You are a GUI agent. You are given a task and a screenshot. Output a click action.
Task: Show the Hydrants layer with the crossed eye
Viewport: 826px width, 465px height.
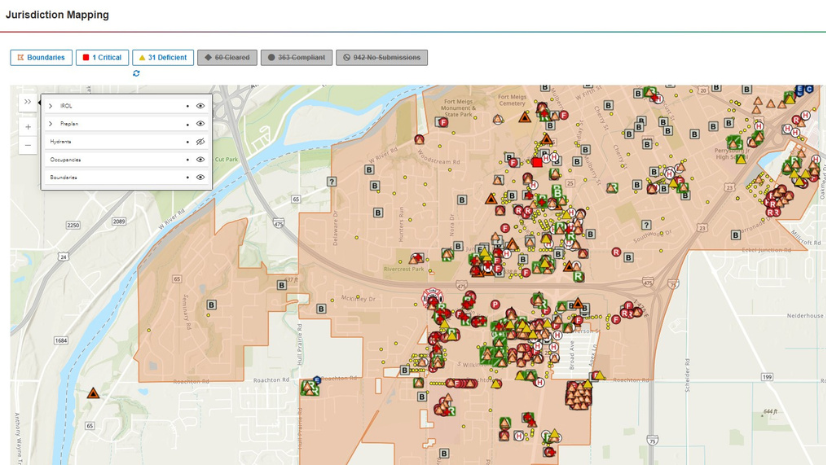pos(200,142)
